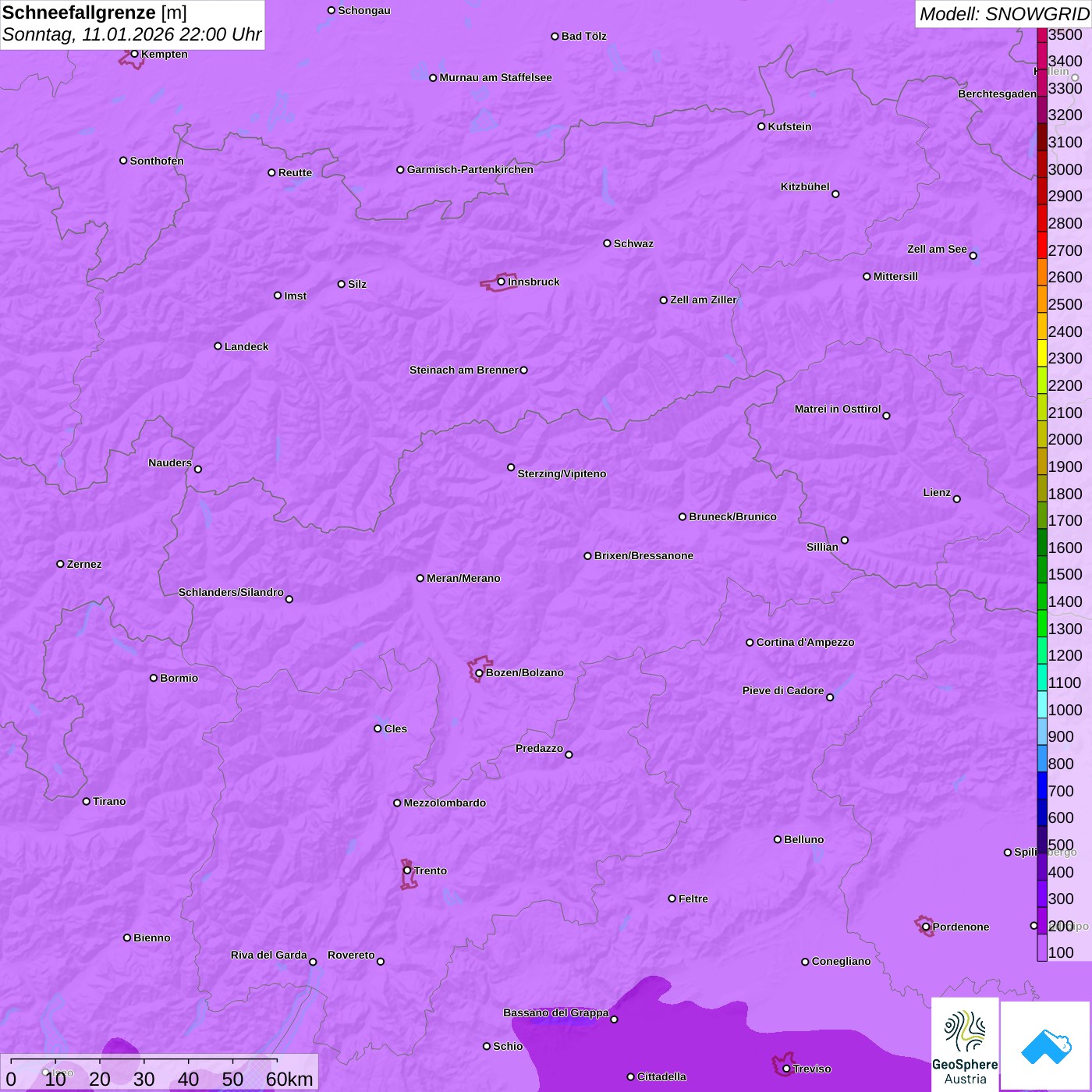Click the GeoSphere Austria logo
Image resolution: width=1092 pixels, height=1092 pixels.
tap(965, 1044)
